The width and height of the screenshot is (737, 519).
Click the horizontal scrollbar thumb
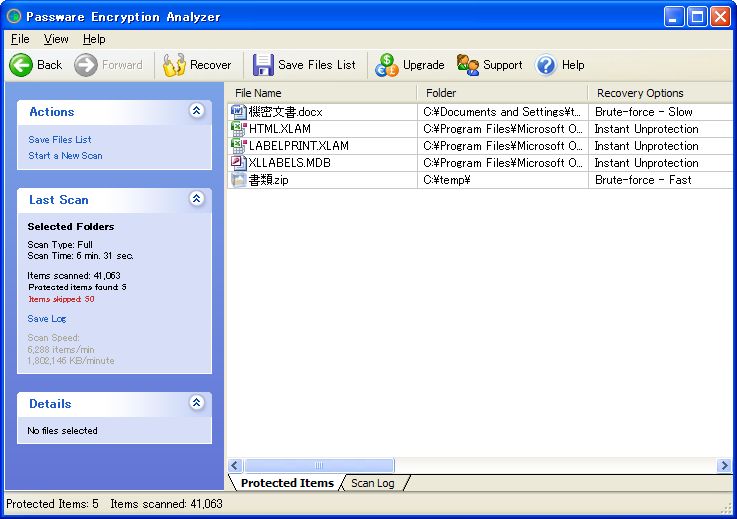pyautogui.click(x=319, y=465)
